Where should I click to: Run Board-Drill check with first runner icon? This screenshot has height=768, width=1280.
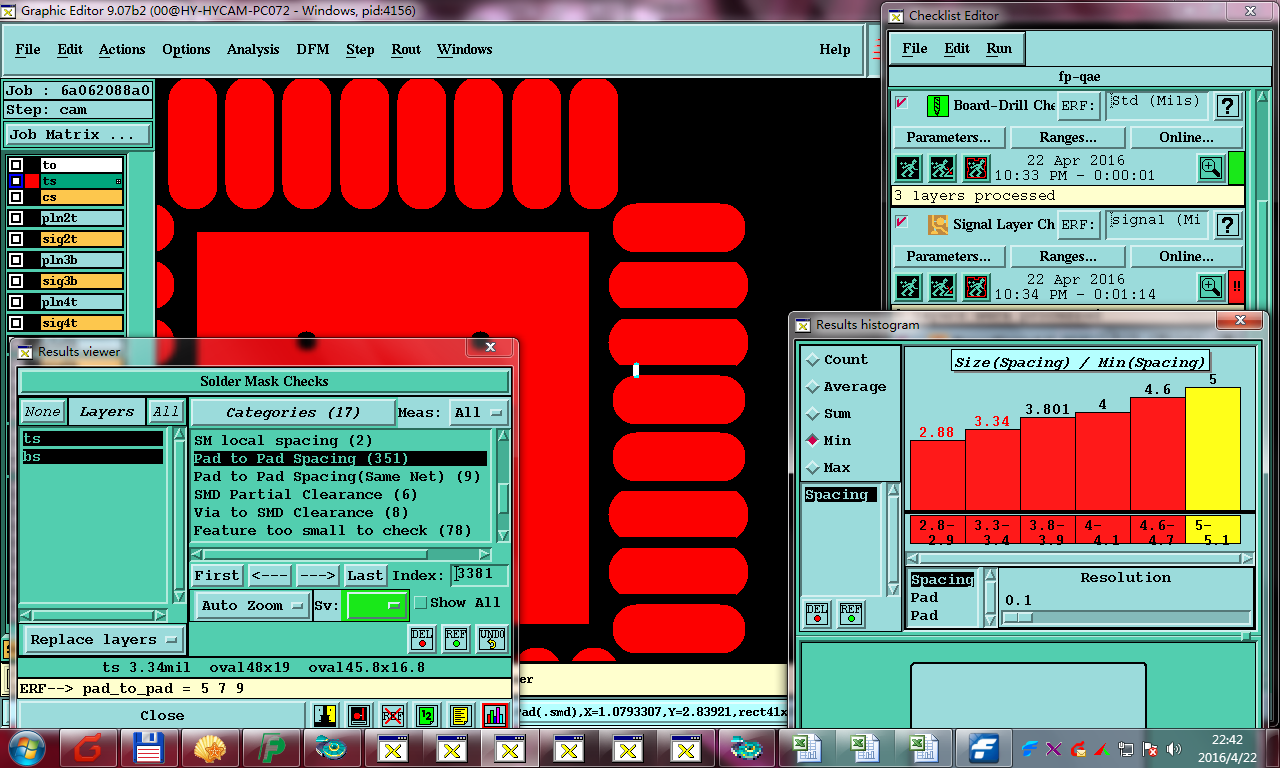909,168
